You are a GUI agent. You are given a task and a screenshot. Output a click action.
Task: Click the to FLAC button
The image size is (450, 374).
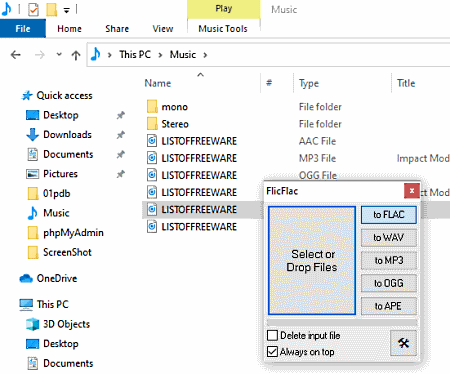coord(389,215)
